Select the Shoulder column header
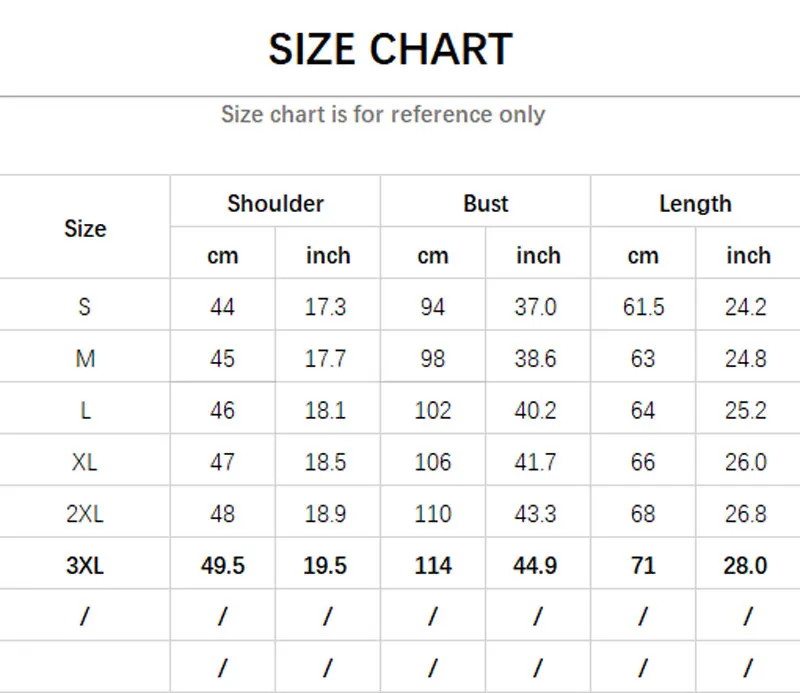Viewport: 800px width, 693px height. (x=276, y=204)
